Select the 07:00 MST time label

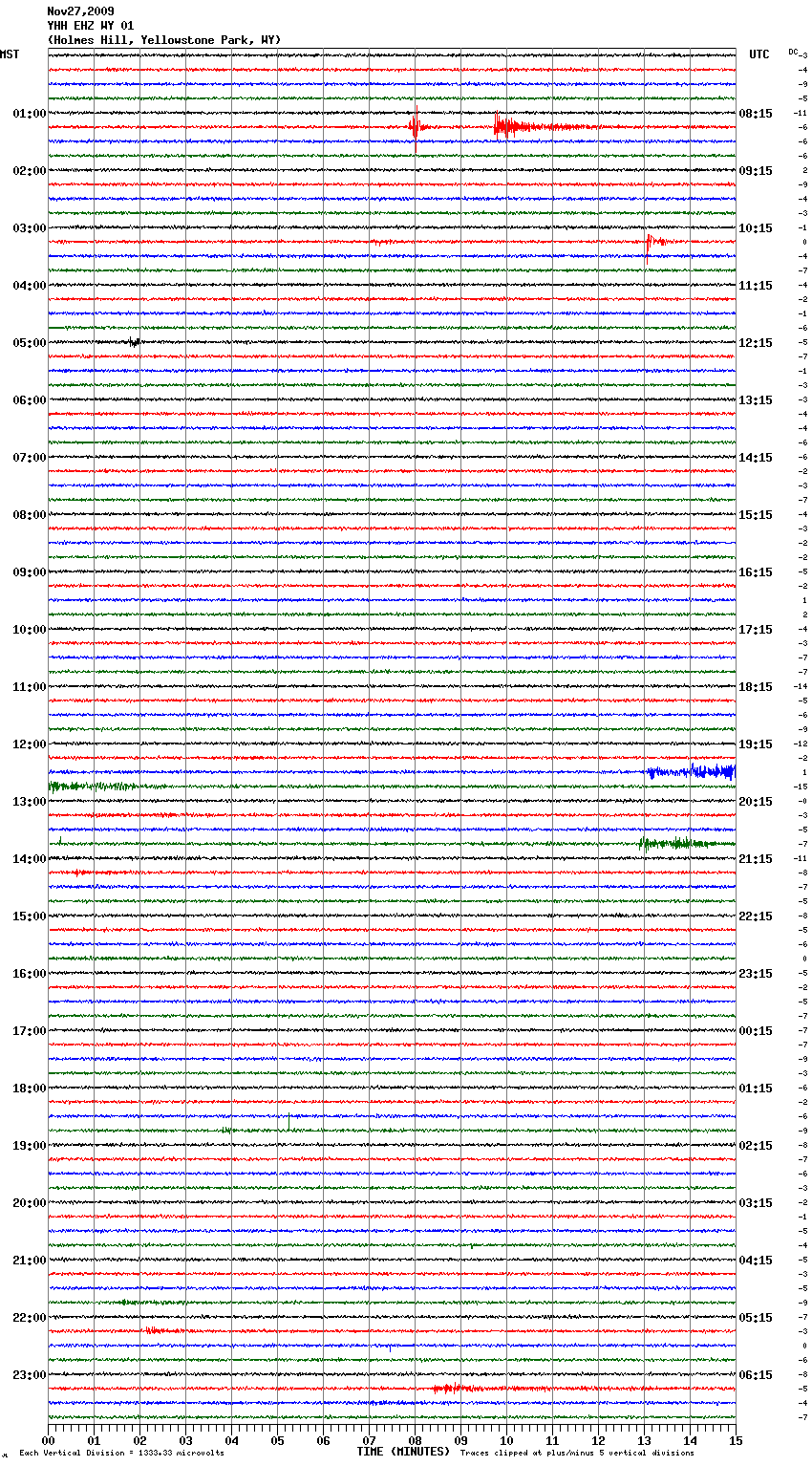pyautogui.click(x=30, y=458)
